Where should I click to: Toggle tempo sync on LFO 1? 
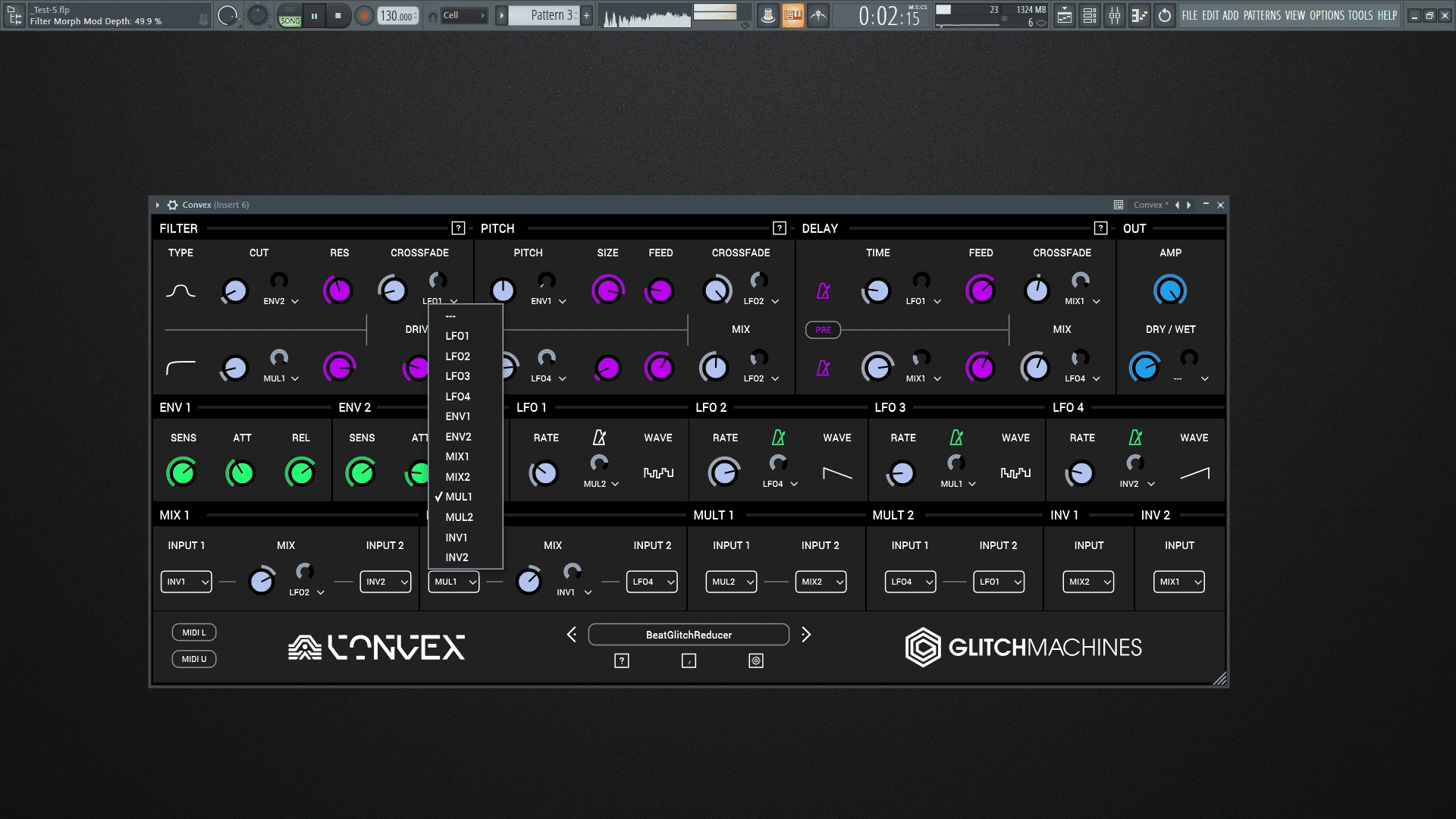(599, 438)
